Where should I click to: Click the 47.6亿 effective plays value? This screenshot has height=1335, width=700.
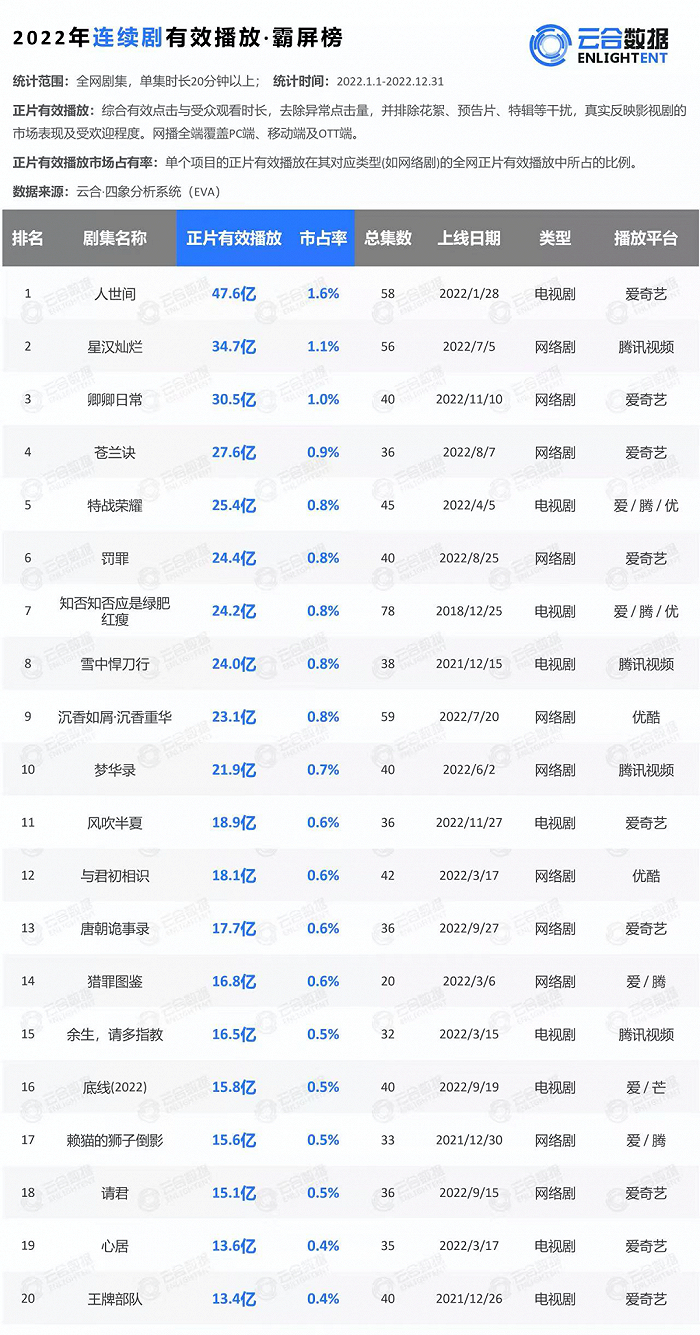[234, 294]
